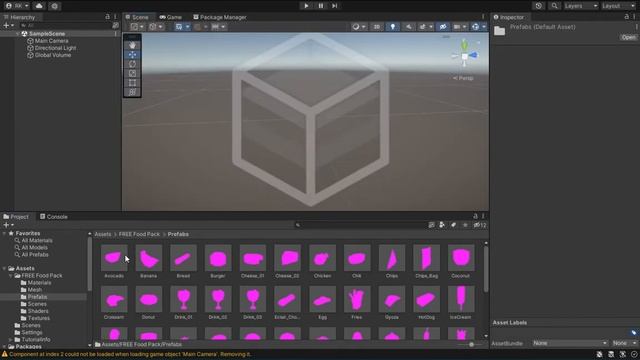Open the AssetBundle None dropdown

pyautogui.click(x=570, y=343)
